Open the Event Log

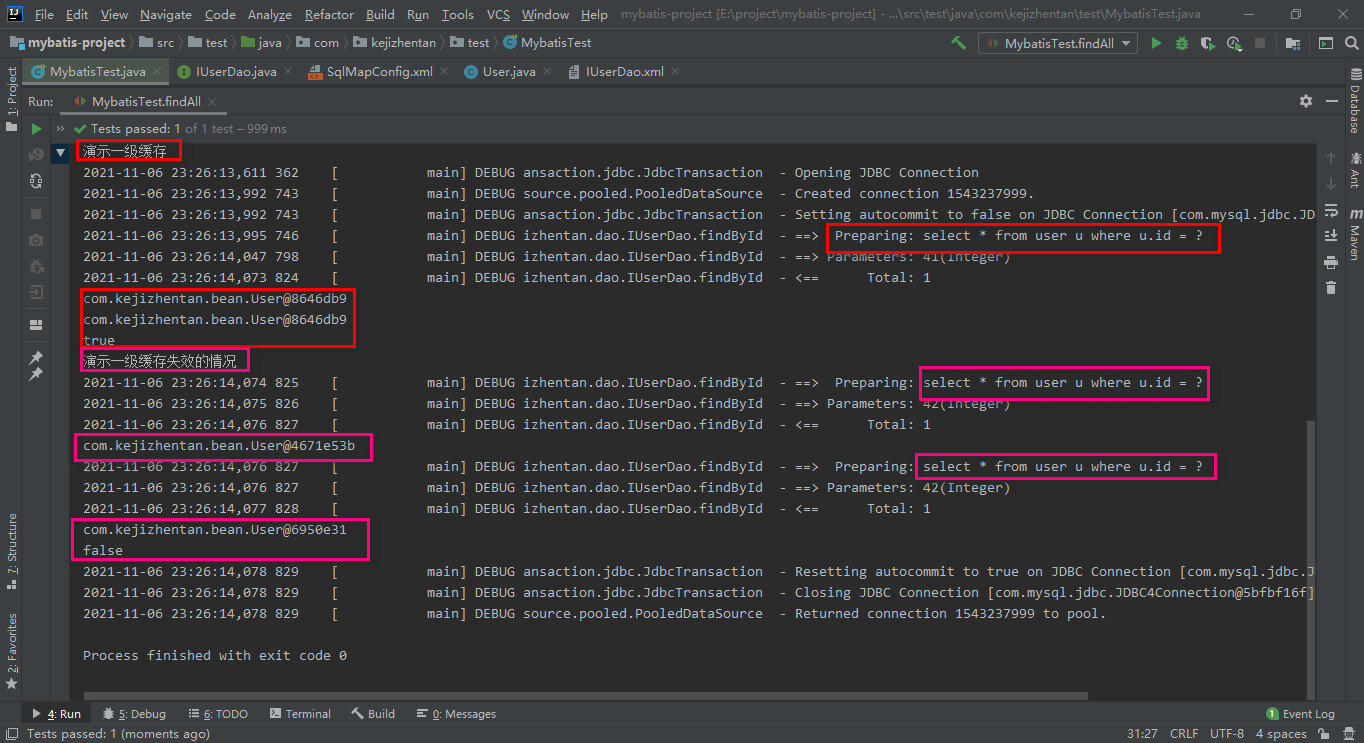click(1301, 714)
